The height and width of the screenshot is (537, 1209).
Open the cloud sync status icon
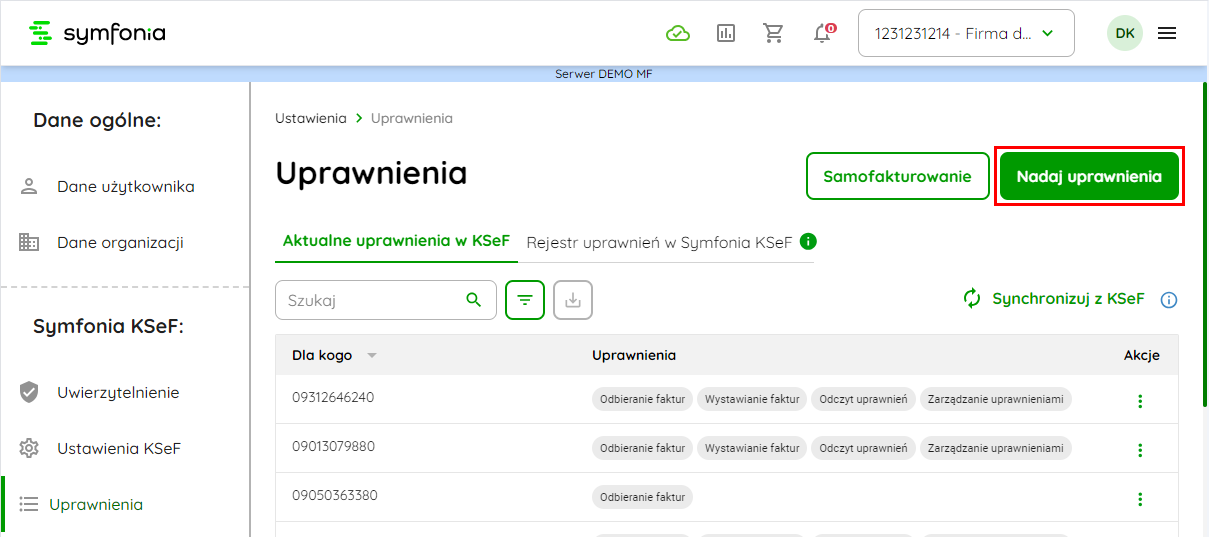click(678, 33)
